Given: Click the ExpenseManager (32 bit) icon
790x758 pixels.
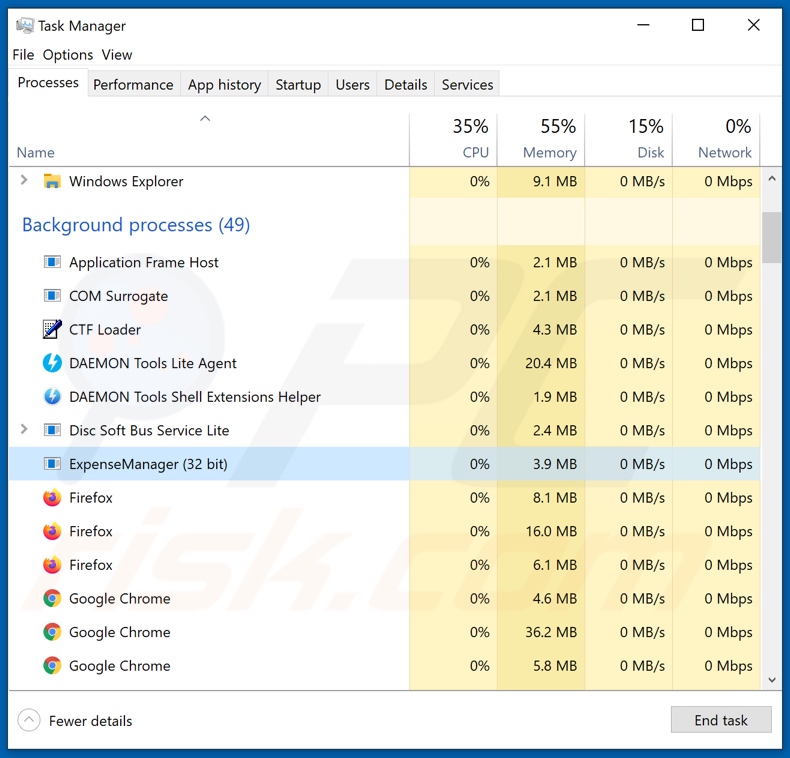Looking at the screenshot, I should pyautogui.click(x=52, y=464).
